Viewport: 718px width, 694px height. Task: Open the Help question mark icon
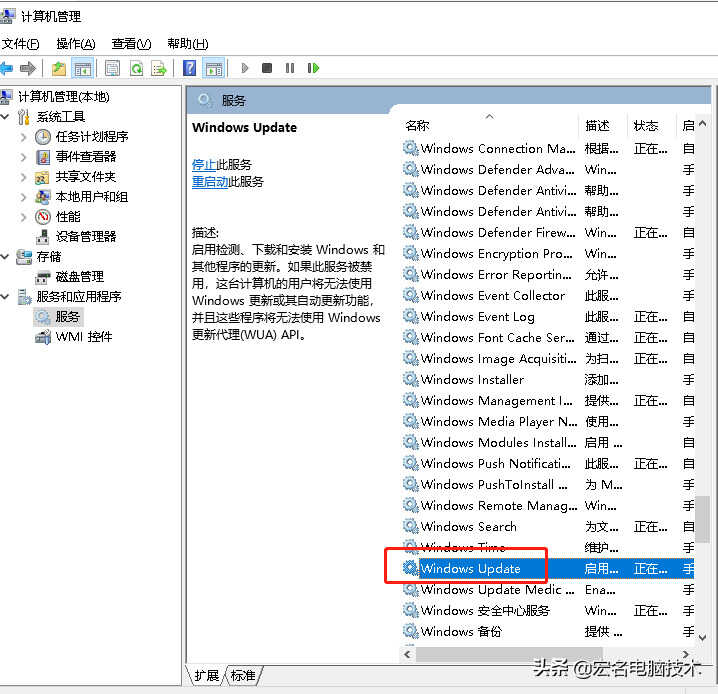(x=189, y=69)
